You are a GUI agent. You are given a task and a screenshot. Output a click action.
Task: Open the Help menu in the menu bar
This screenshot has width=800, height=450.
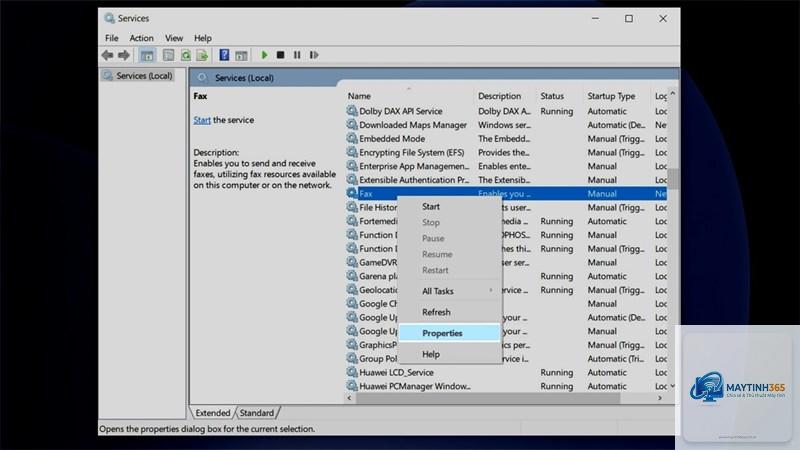coord(203,38)
